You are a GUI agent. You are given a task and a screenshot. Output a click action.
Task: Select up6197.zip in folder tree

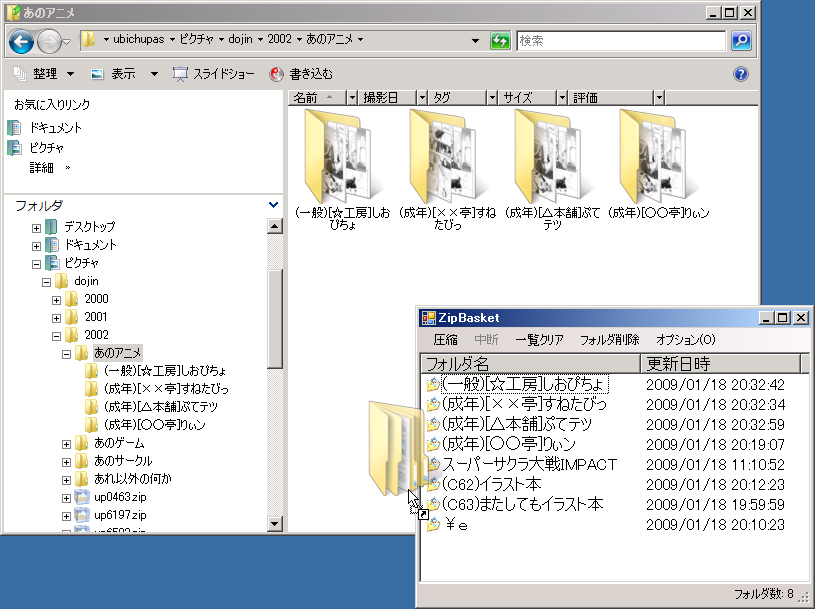[x=120, y=515]
